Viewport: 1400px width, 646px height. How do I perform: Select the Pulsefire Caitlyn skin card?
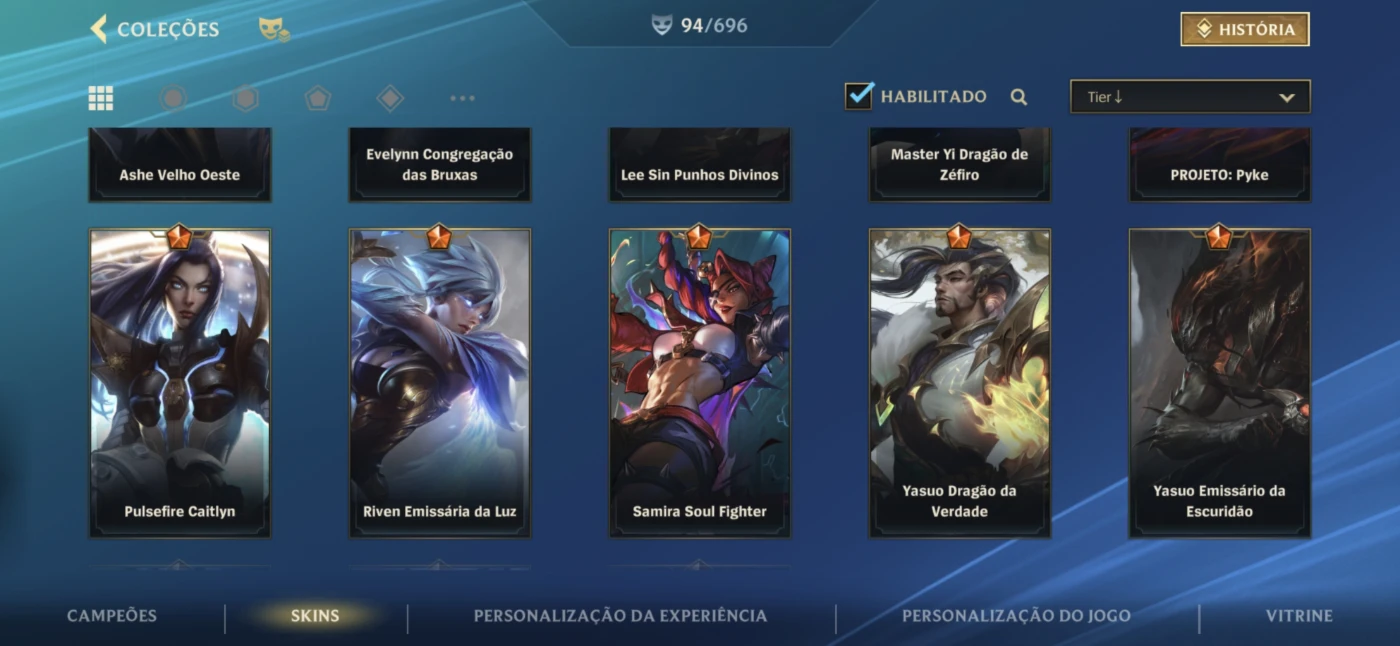pyautogui.click(x=180, y=383)
